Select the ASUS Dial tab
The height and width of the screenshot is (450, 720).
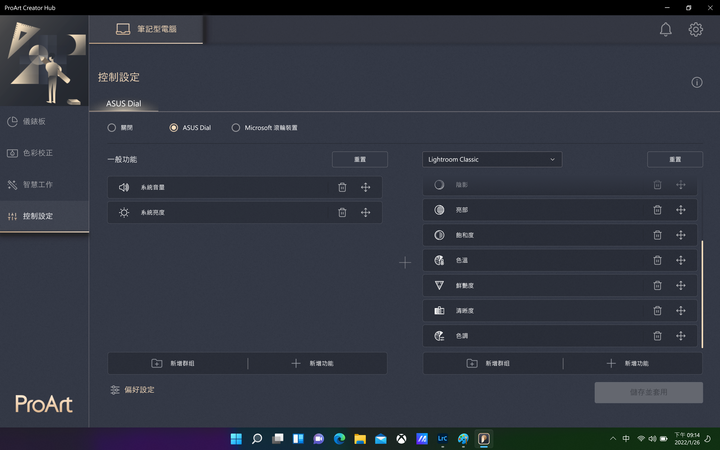124,103
